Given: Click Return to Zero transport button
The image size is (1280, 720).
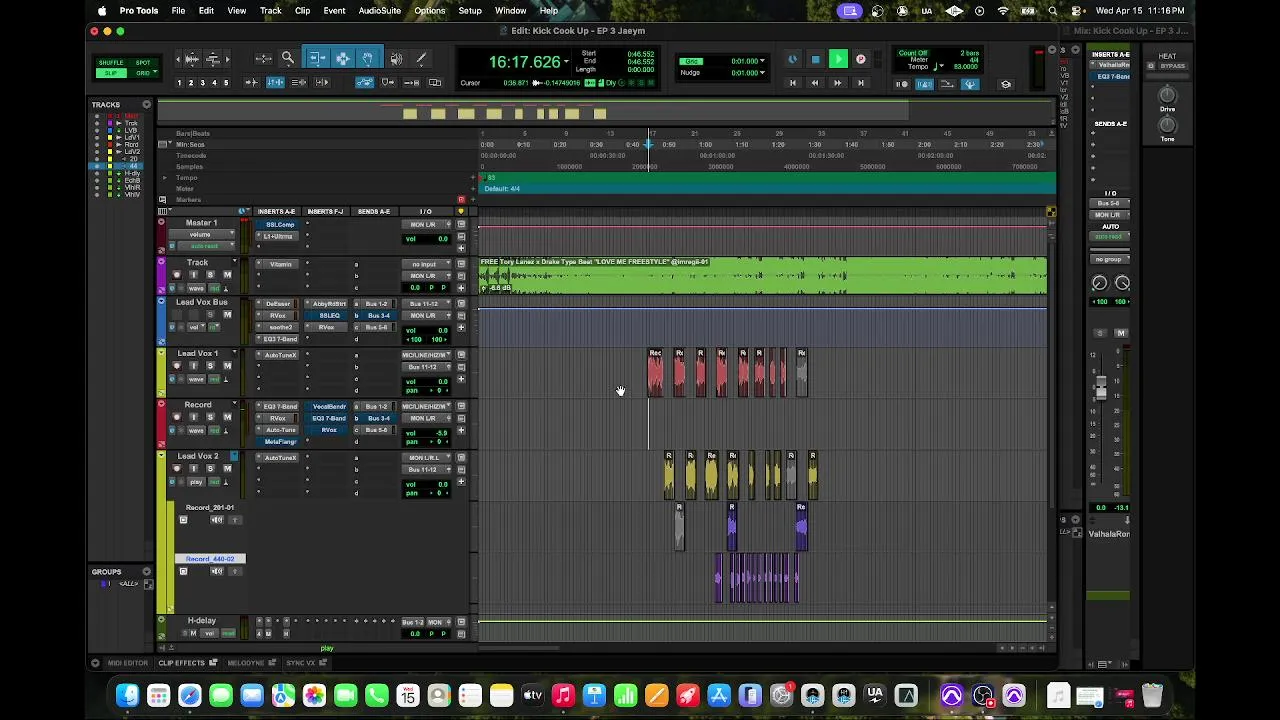Looking at the screenshot, I should (x=793, y=83).
